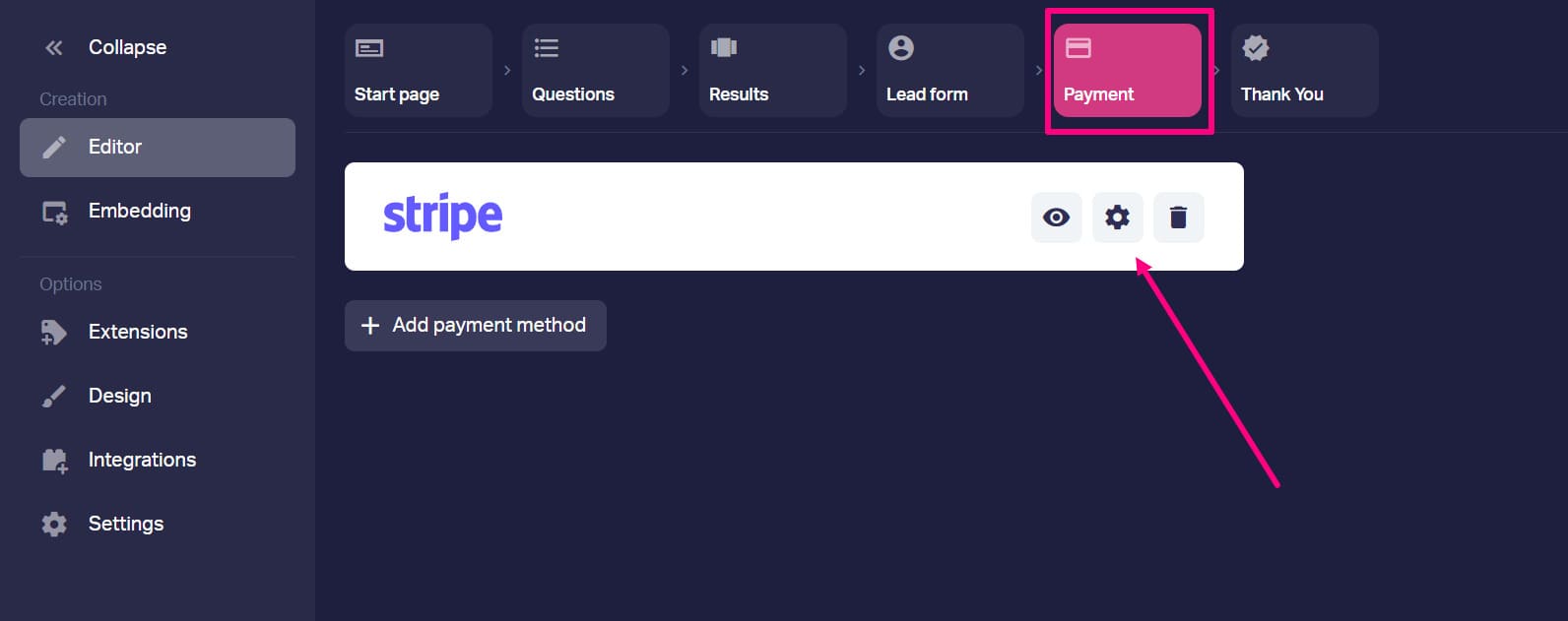Switch to the Lead form step
Image resolution: width=1568 pixels, height=621 pixels.
[x=950, y=71]
